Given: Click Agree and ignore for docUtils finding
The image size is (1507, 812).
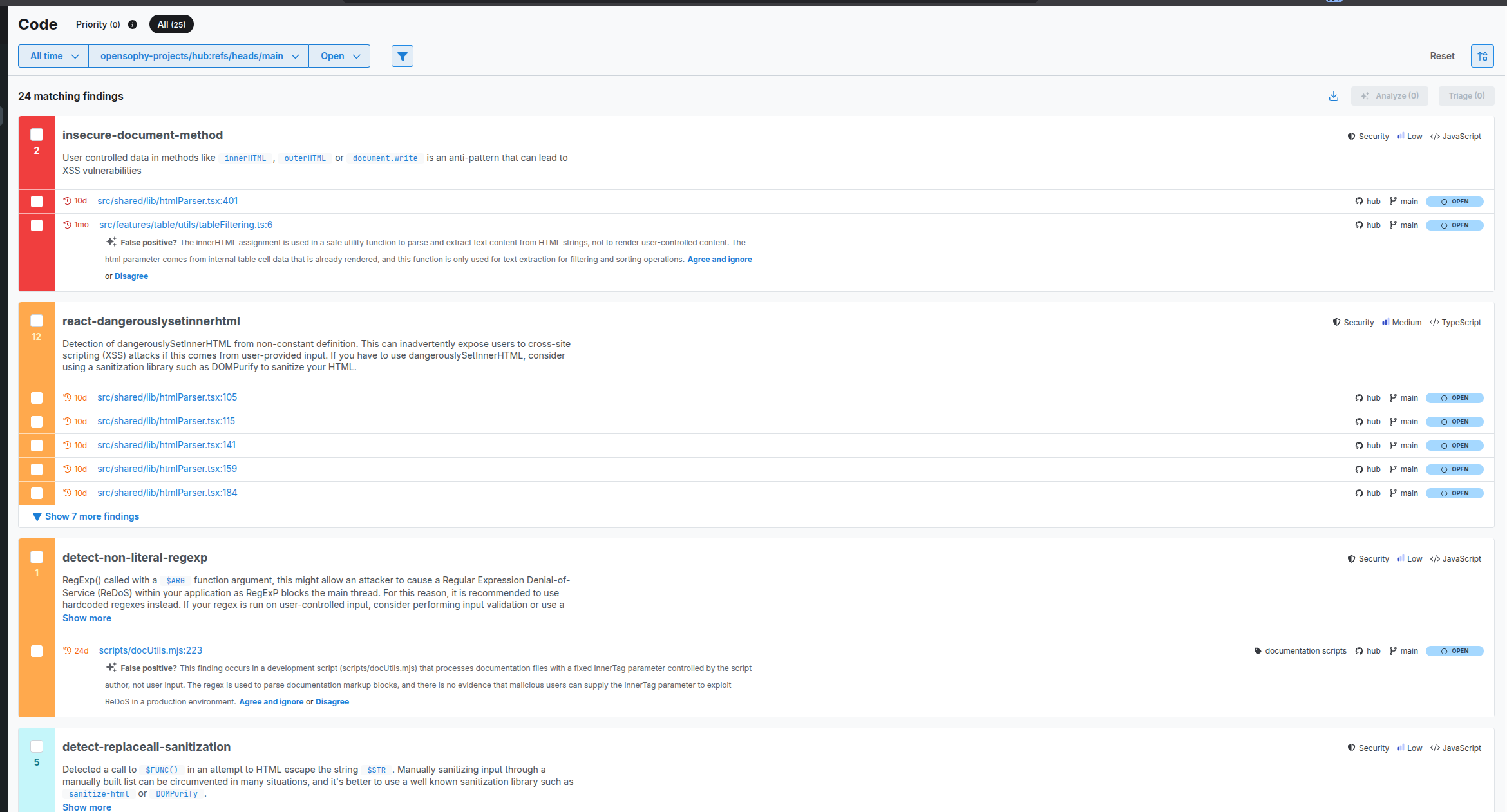Looking at the screenshot, I should click(x=271, y=702).
